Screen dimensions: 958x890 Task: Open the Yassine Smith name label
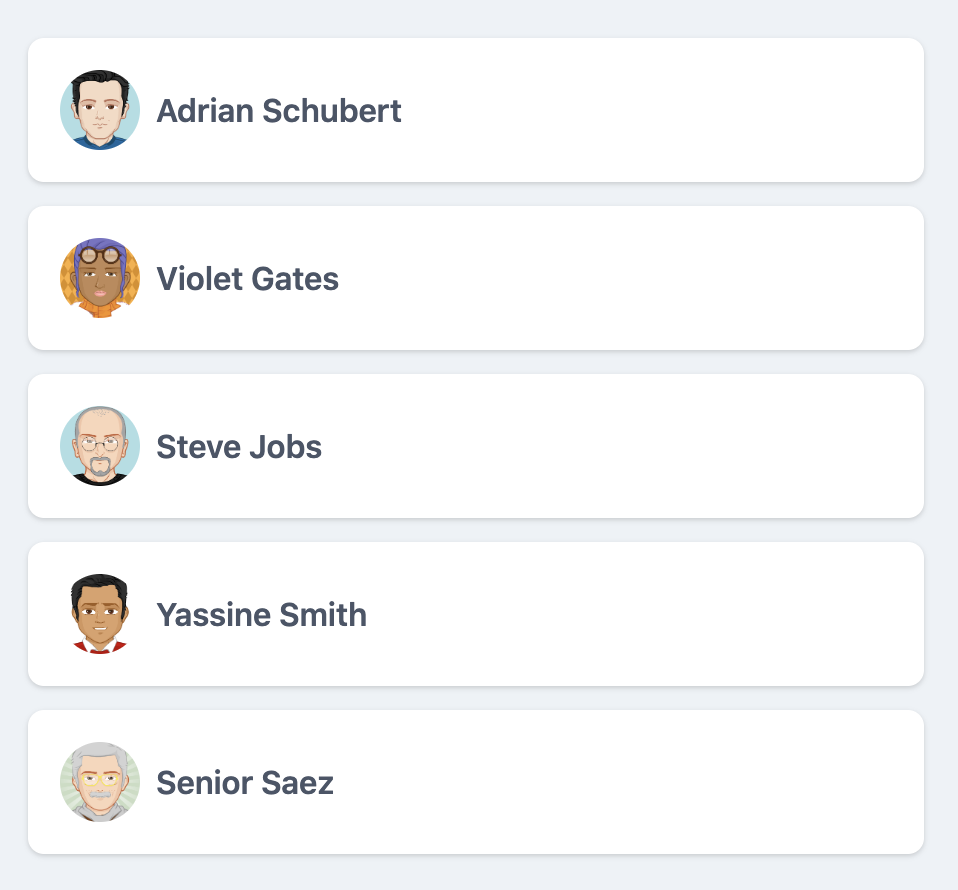point(261,614)
